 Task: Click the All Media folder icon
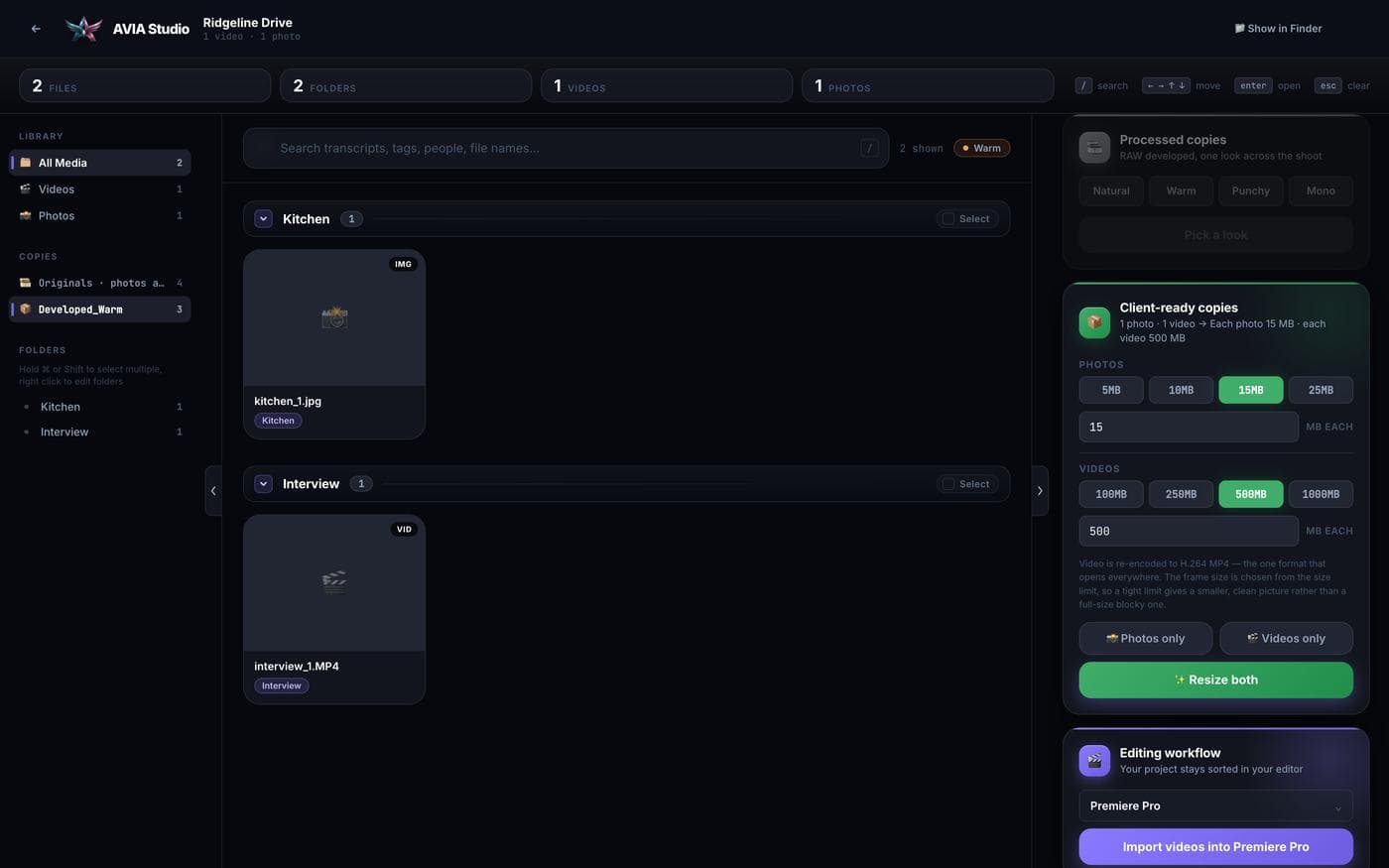click(26, 163)
